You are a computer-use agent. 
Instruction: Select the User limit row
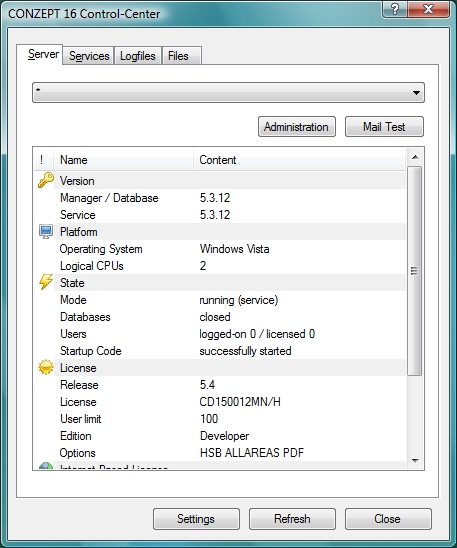[x=220, y=419]
